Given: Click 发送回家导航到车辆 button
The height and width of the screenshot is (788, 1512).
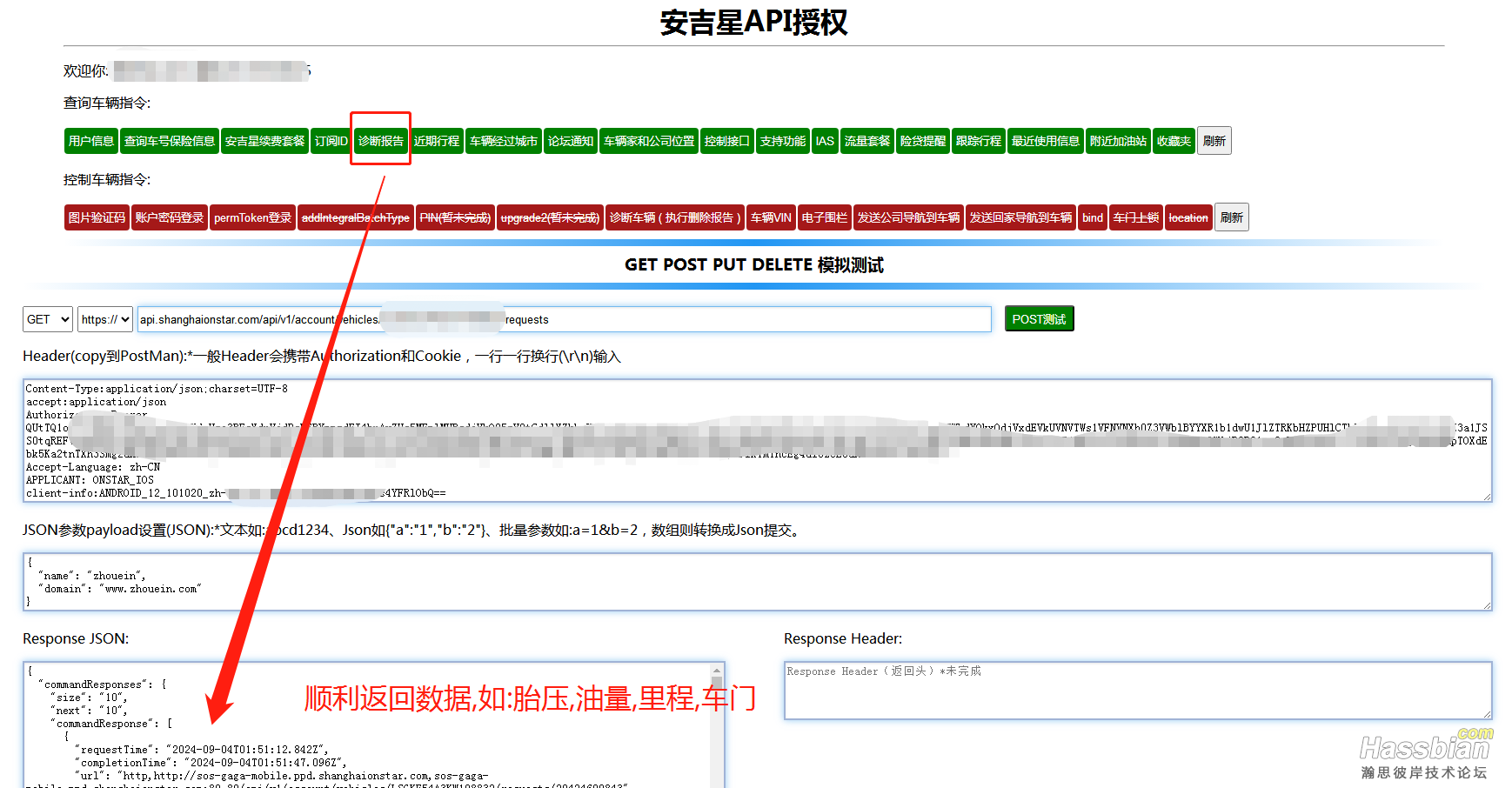Looking at the screenshot, I should point(1021,217).
